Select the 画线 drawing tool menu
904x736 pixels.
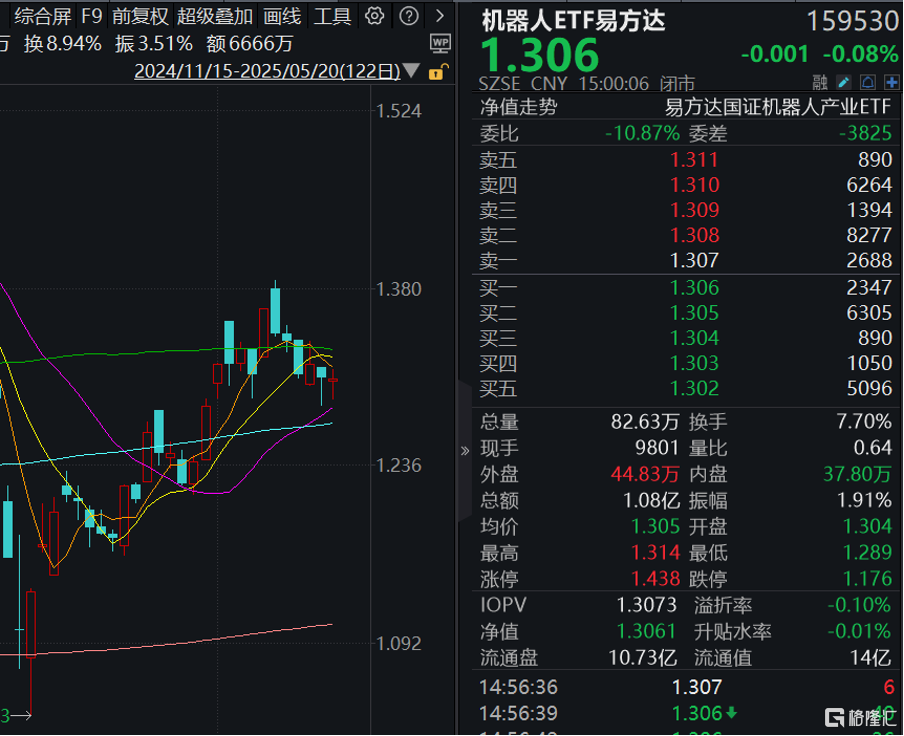[x=282, y=16]
